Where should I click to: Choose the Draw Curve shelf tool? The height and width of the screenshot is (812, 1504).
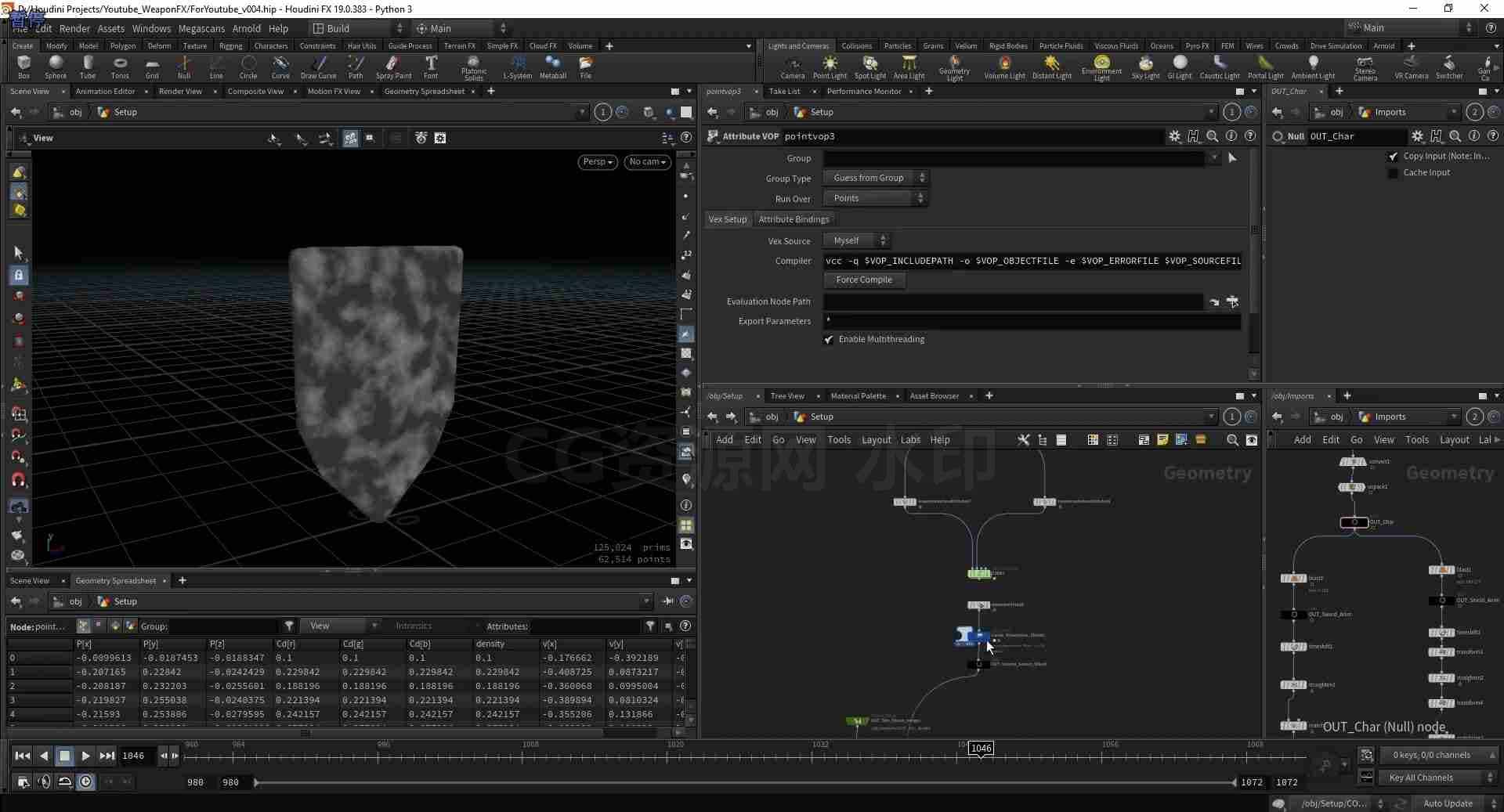click(x=318, y=67)
